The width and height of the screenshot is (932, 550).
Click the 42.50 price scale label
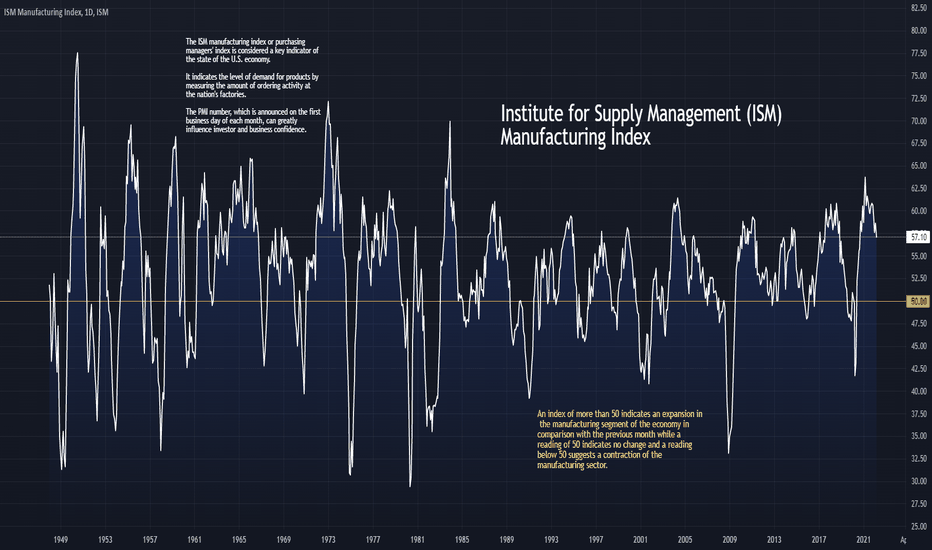pyautogui.click(x=918, y=369)
